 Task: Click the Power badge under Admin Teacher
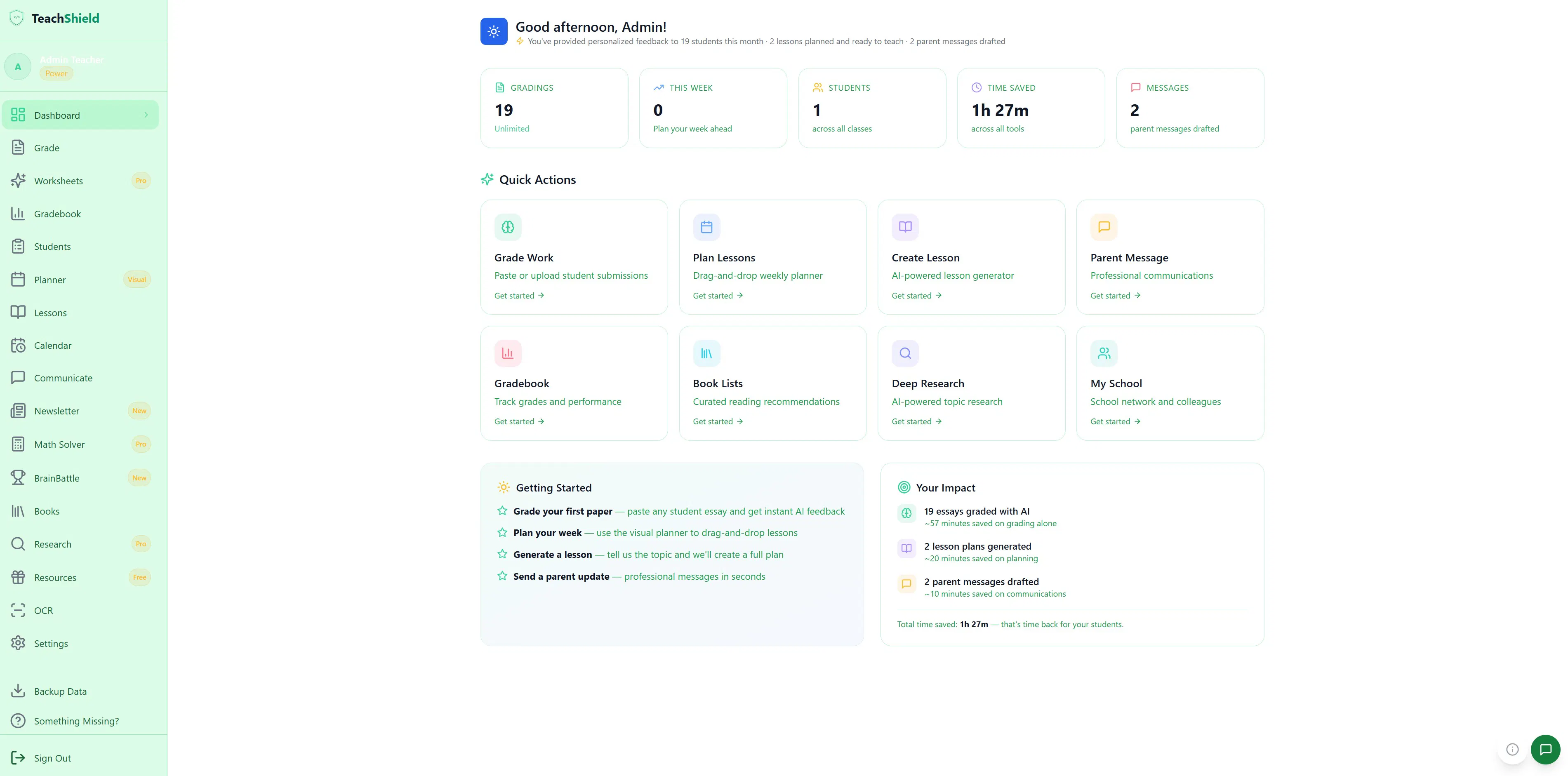[57, 74]
